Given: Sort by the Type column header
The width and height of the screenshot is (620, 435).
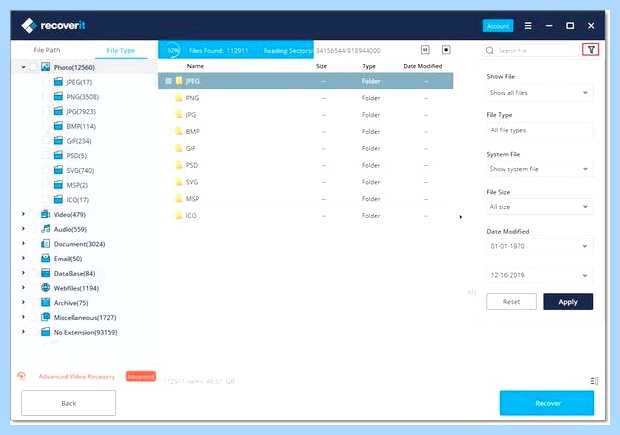Looking at the screenshot, I should click(369, 66).
